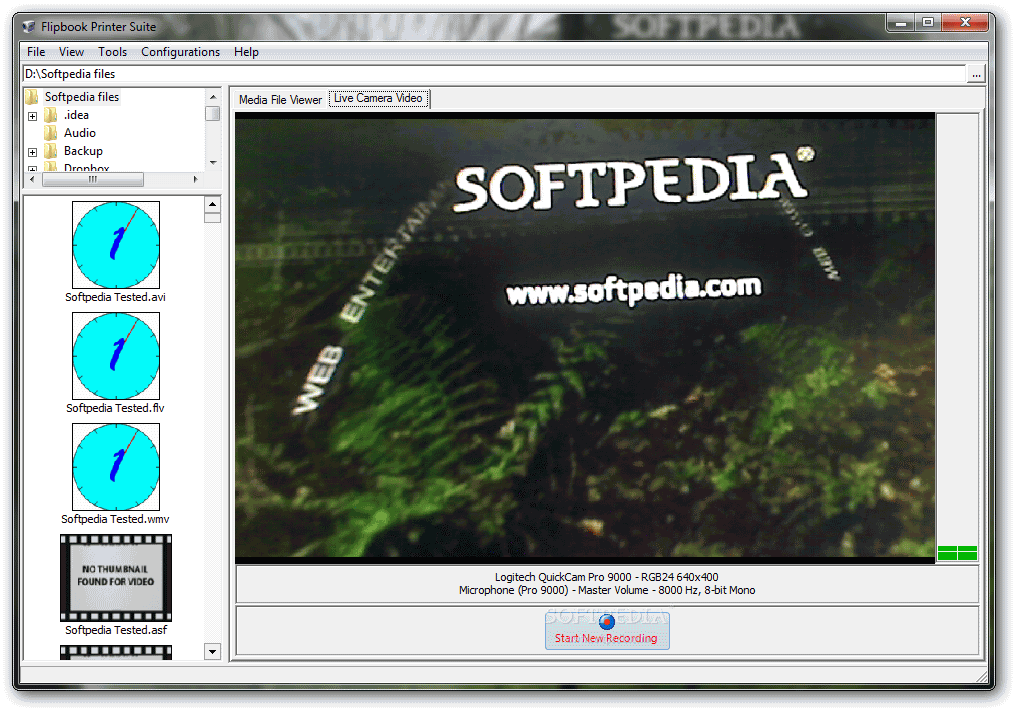
Task: Click the Logitech QuickCam Pro 9000 info text
Action: click(606, 577)
